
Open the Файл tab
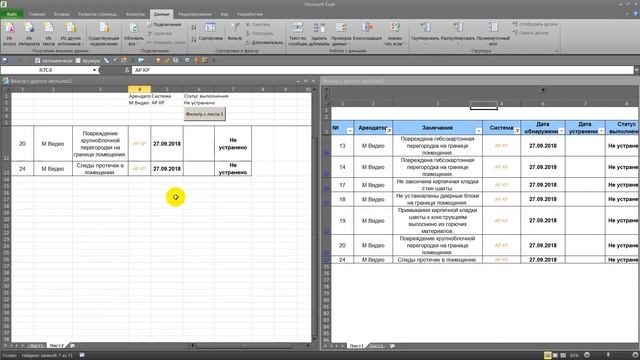click(x=12, y=14)
